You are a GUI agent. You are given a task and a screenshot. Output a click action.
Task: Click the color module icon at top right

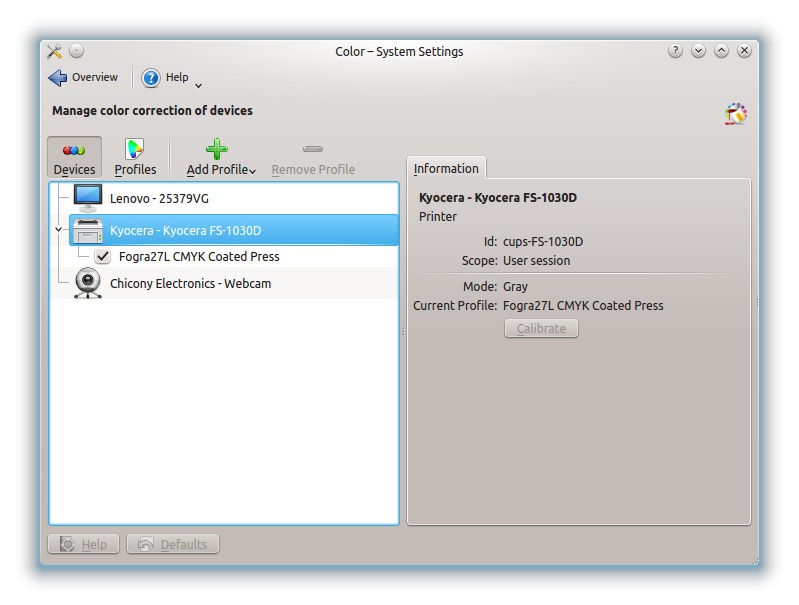click(x=736, y=113)
